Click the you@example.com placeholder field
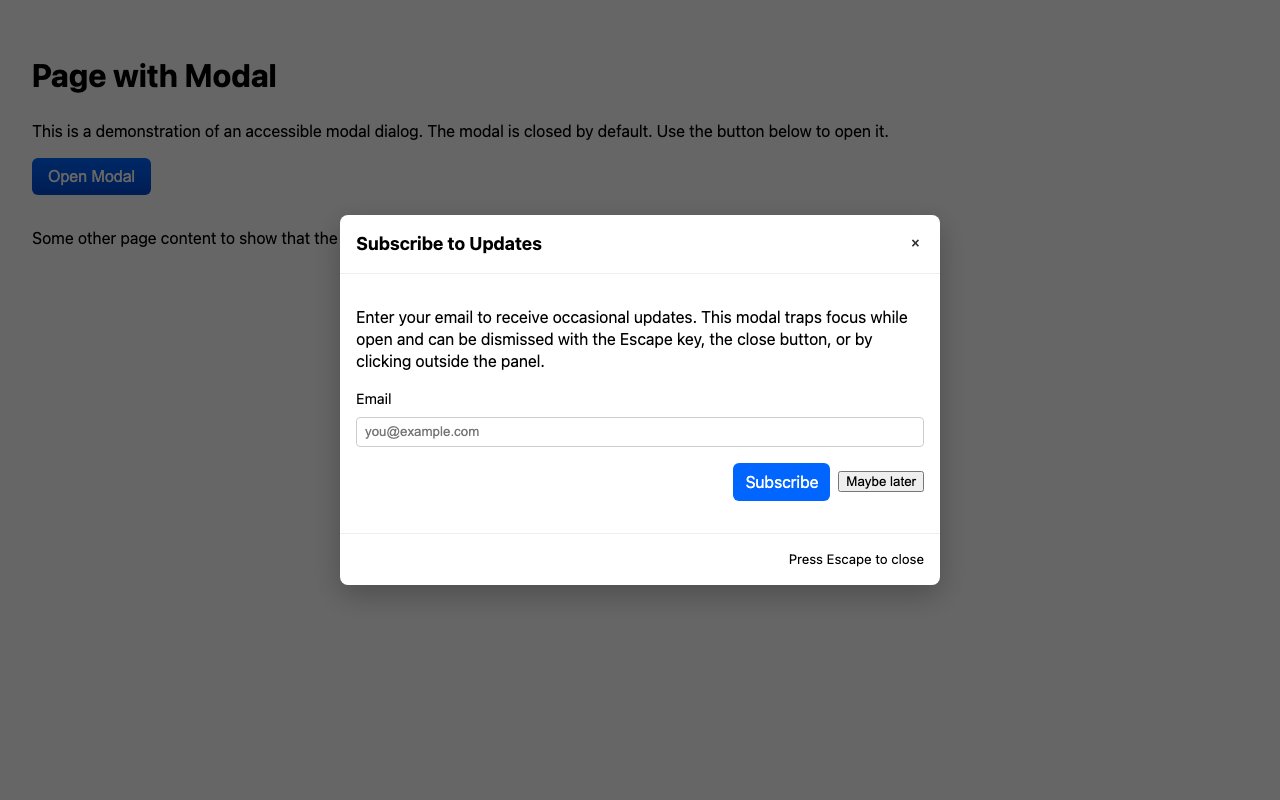The image size is (1280, 800). 640,431
